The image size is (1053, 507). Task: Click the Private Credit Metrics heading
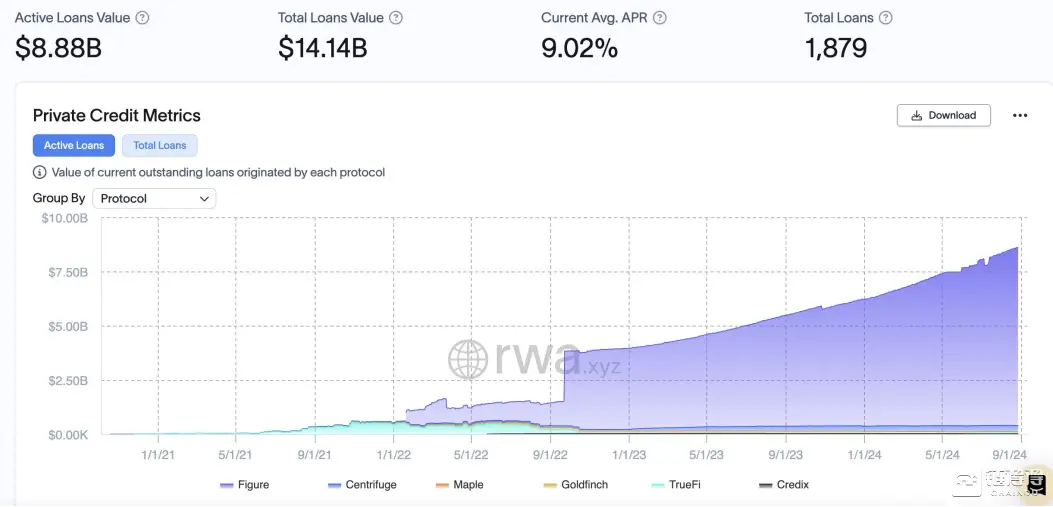117,115
